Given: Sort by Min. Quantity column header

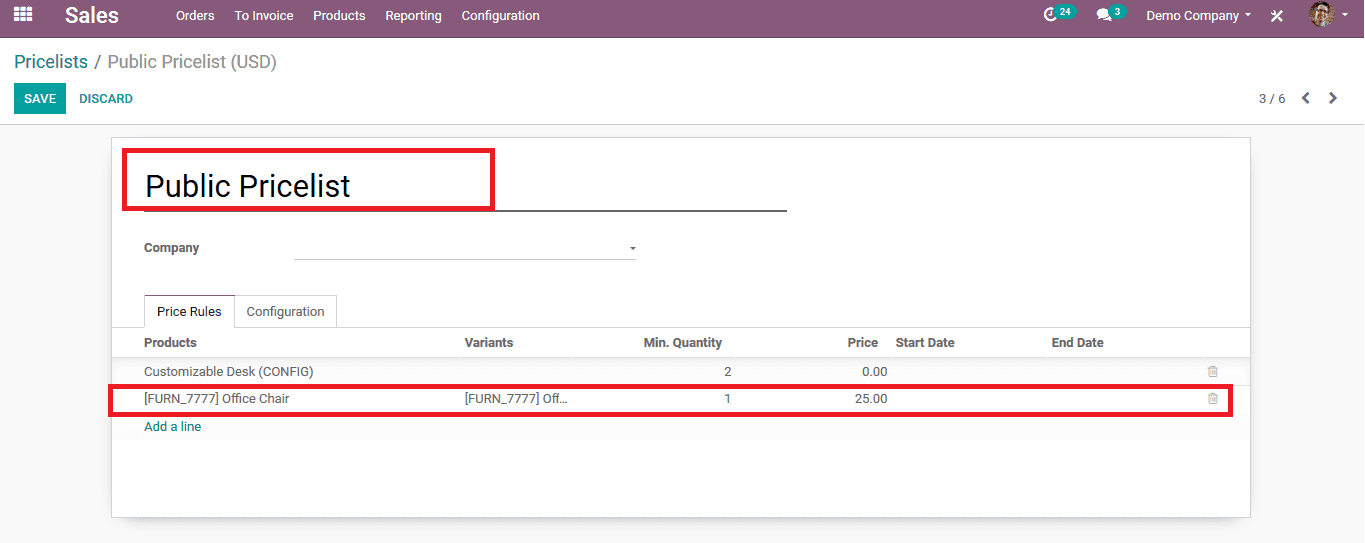Looking at the screenshot, I should 682,342.
